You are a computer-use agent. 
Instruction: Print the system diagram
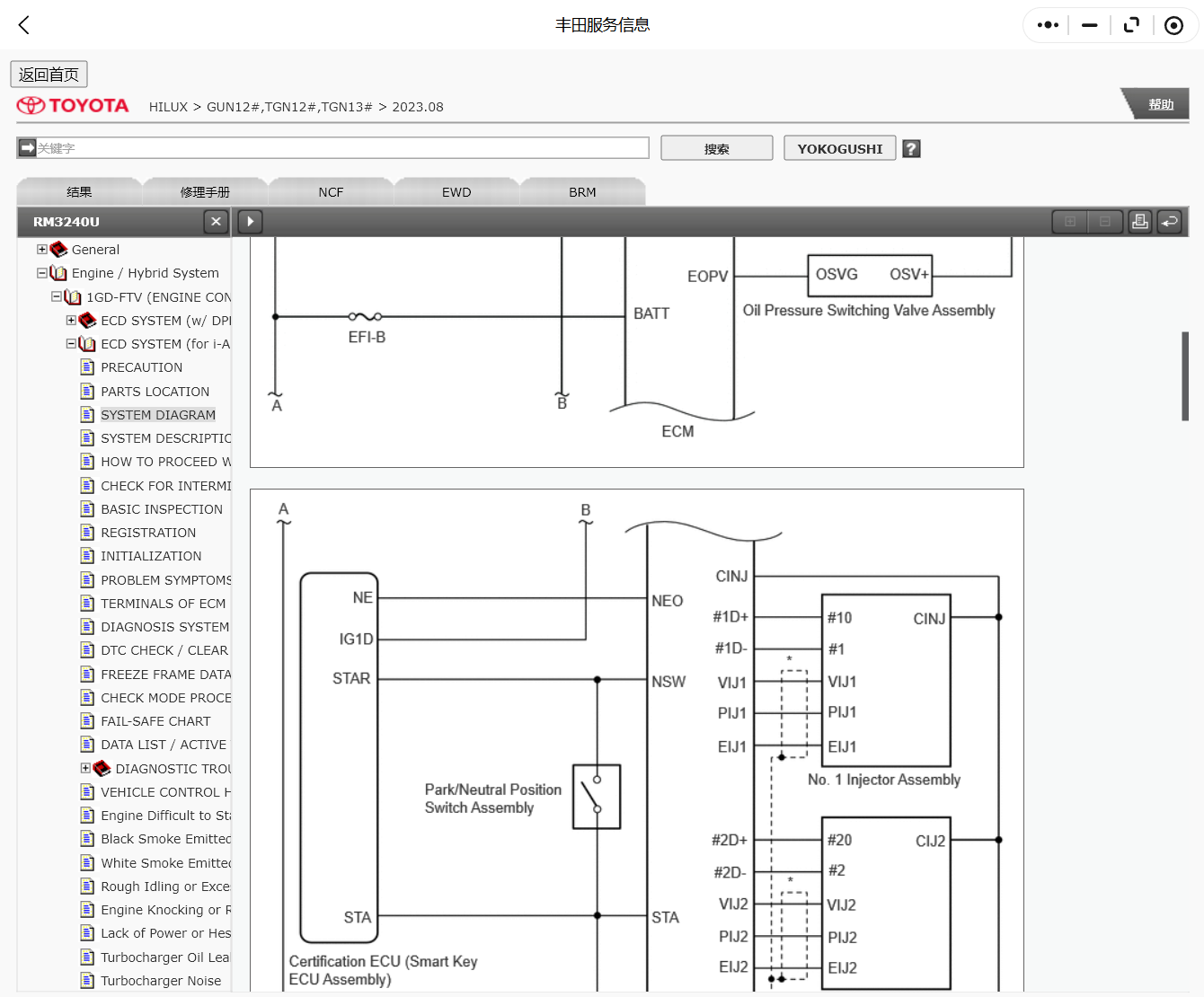click(1140, 221)
